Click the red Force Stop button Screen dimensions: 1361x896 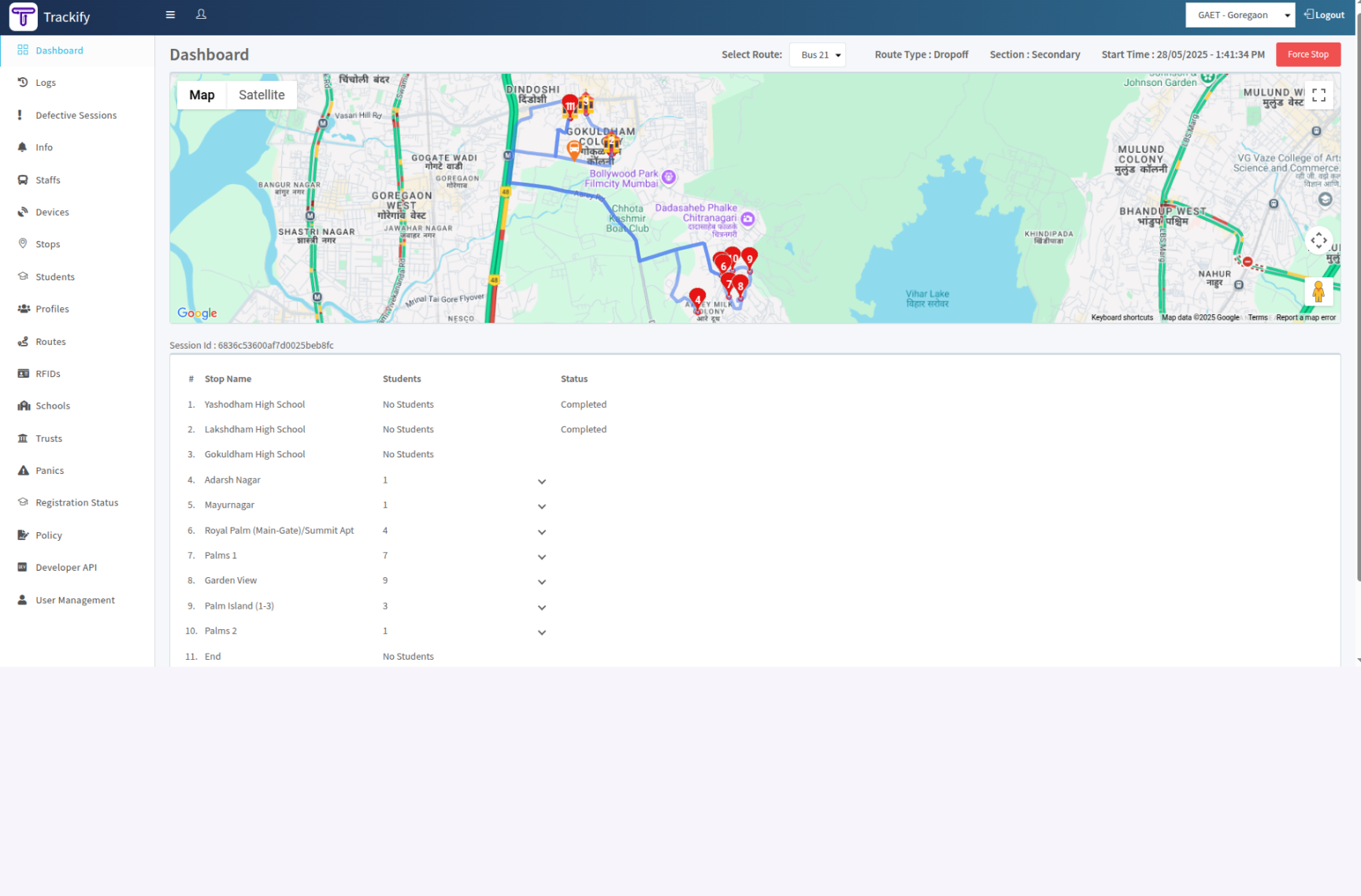(1308, 54)
